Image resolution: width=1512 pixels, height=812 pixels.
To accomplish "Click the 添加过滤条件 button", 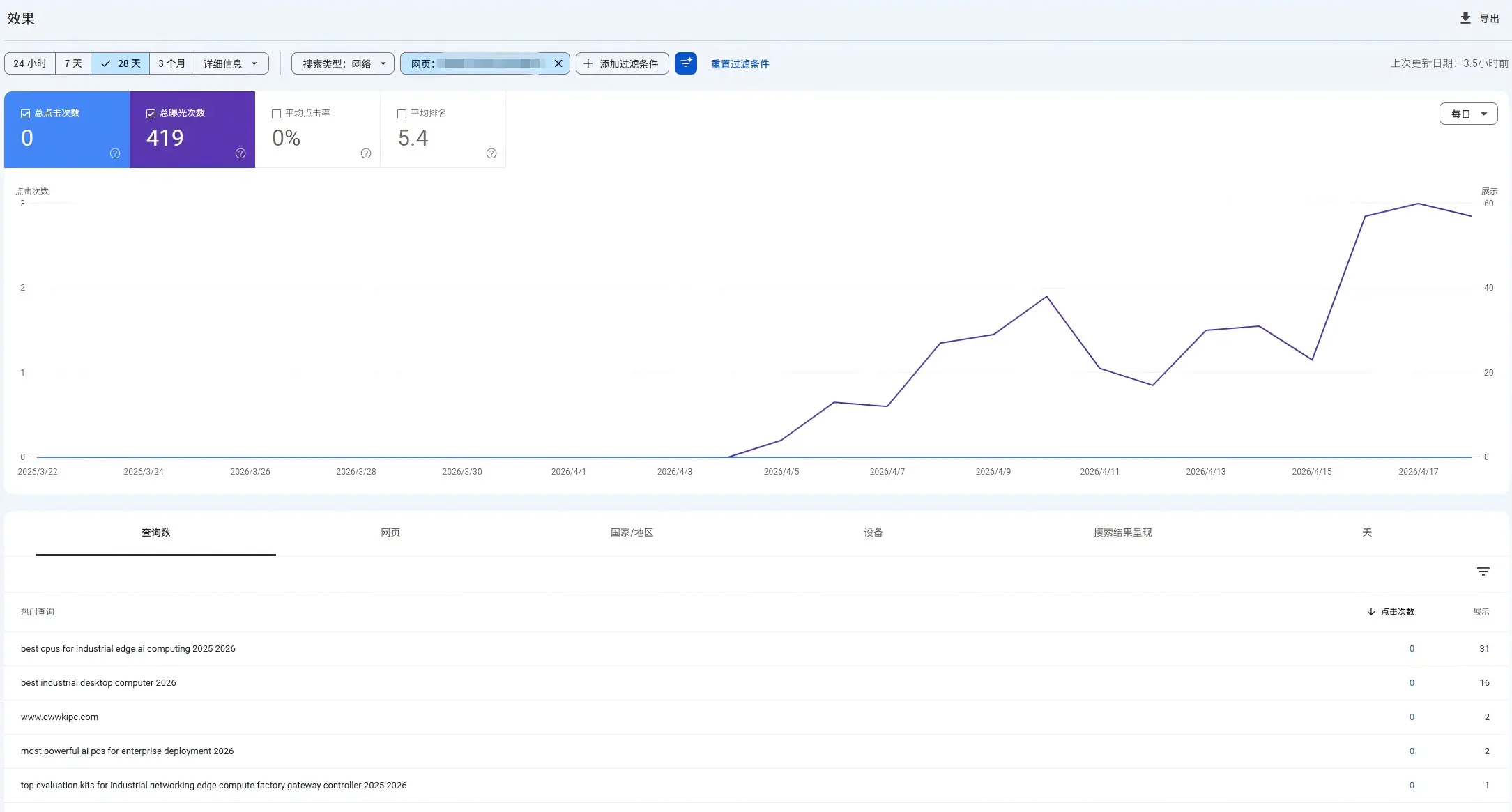I will click(x=623, y=63).
